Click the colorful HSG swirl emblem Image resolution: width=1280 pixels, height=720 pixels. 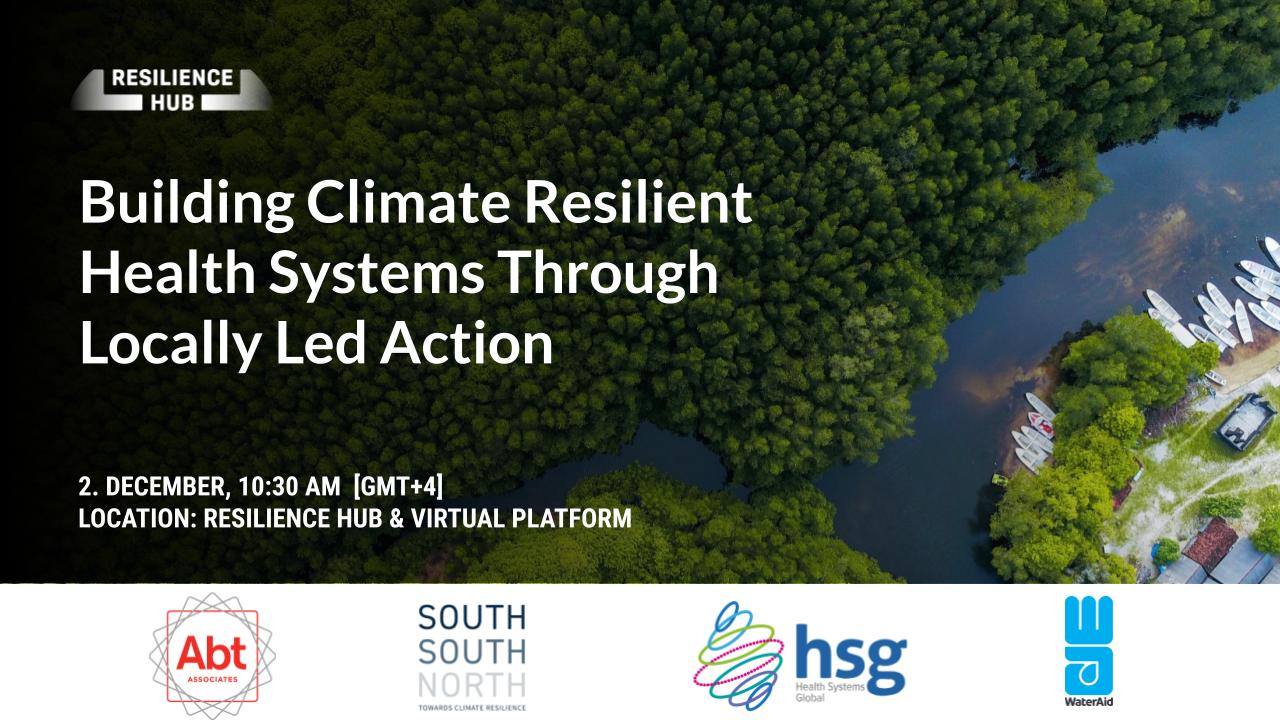pos(737,654)
